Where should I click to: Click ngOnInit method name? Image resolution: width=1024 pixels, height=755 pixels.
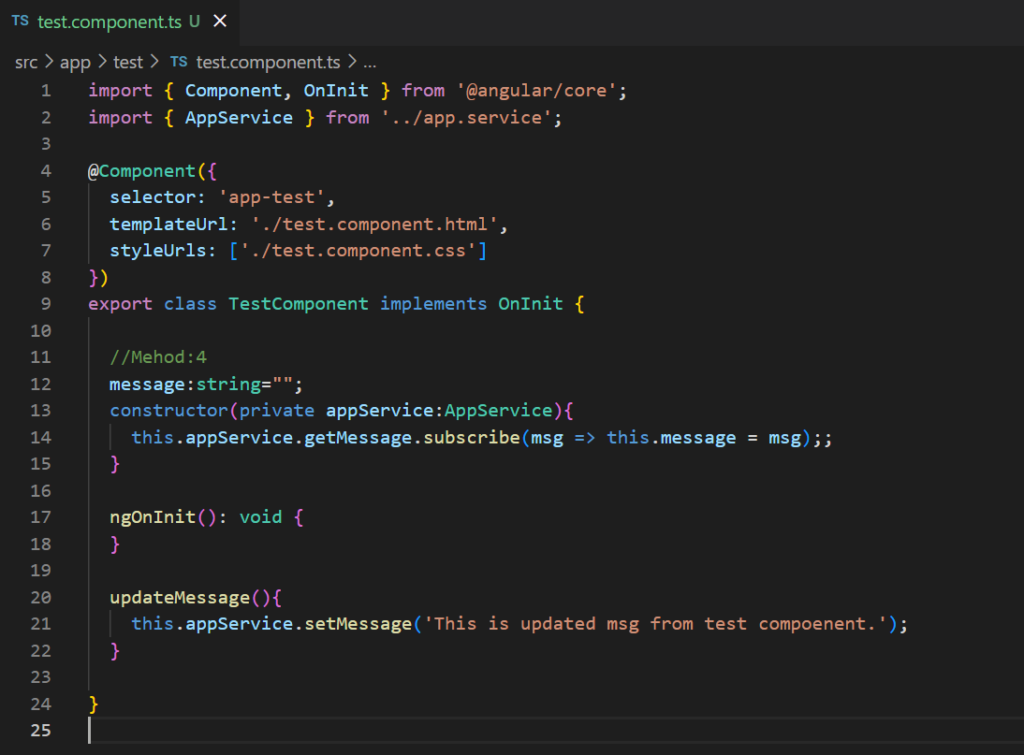click(153, 517)
